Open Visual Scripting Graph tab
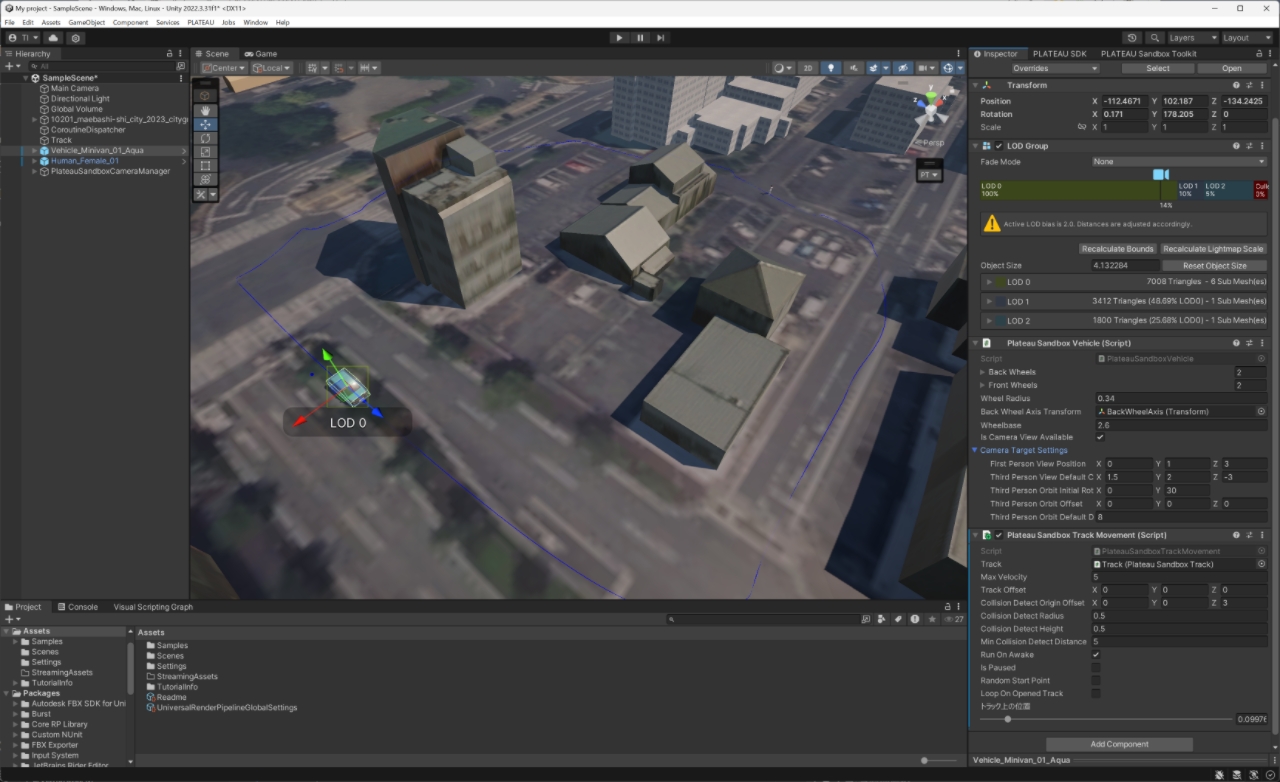The height and width of the screenshot is (782, 1280). click(x=153, y=607)
